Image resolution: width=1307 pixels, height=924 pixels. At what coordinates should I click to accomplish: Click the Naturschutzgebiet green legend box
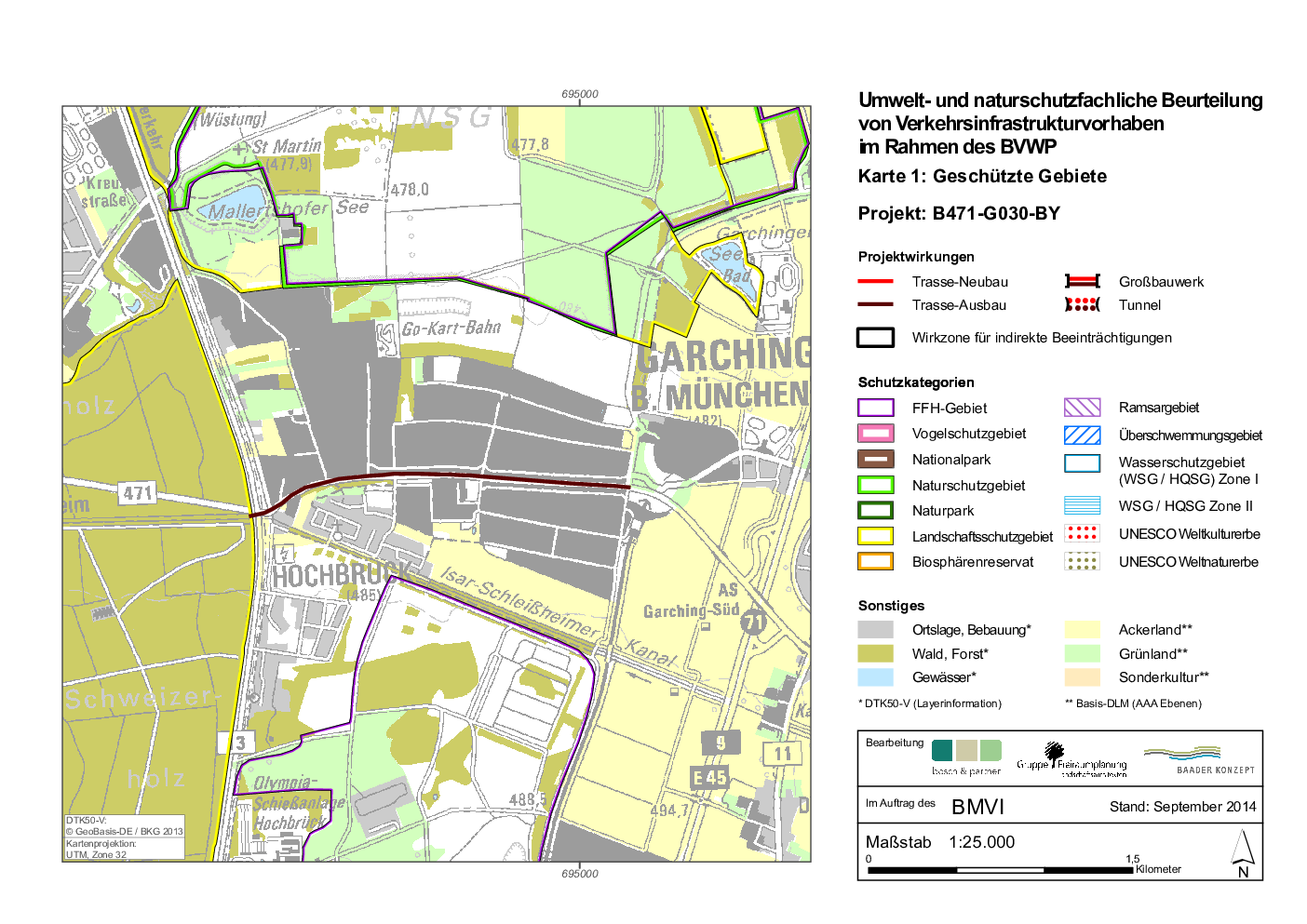coord(875,485)
